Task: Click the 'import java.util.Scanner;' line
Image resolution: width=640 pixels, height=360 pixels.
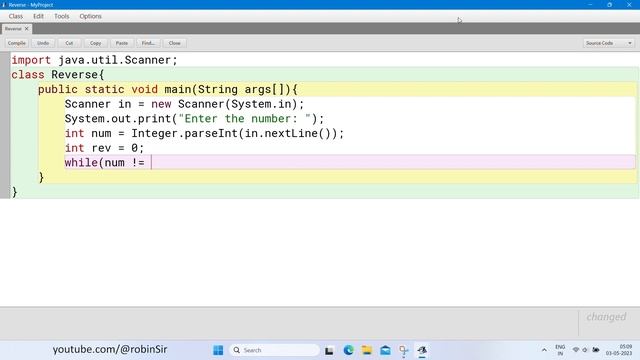Action: pos(94,60)
